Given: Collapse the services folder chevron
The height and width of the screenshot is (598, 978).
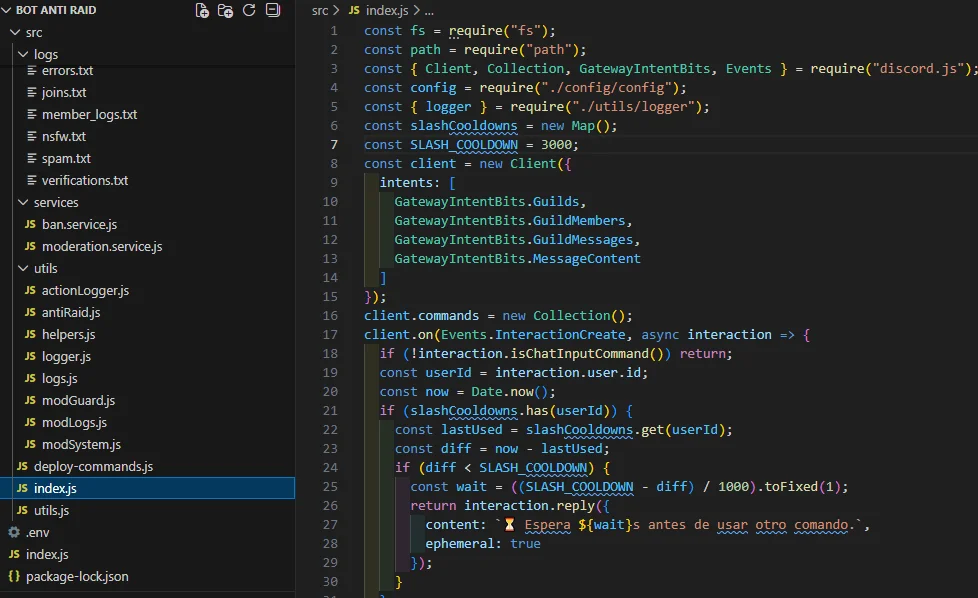Looking at the screenshot, I should pos(23,202).
